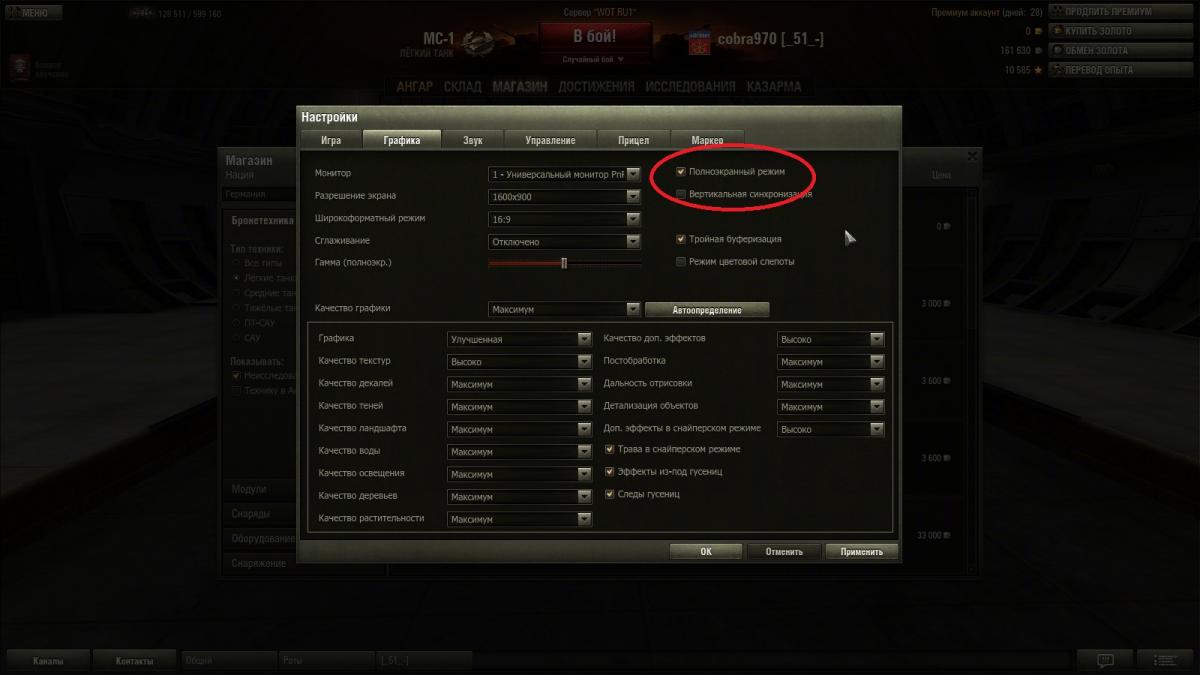The height and width of the screenshot is (675, 1200).
Task: Click the silver credits icon next to 161 630
Action: pos(1038,50)
